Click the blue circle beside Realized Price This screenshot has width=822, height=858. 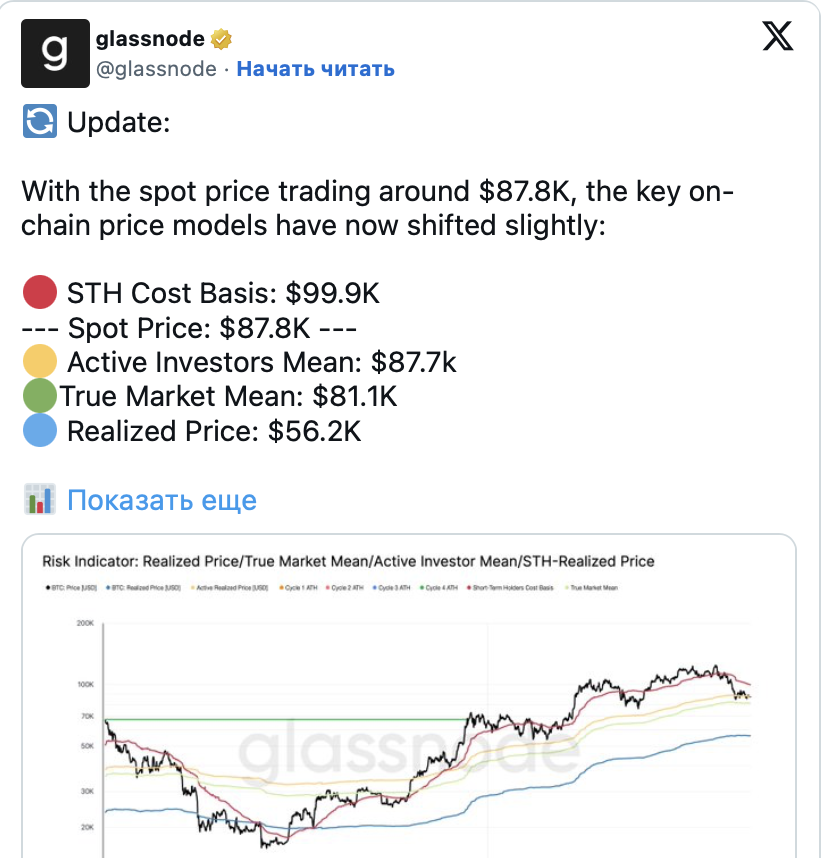pyautogui.click(x=40, y=431)
